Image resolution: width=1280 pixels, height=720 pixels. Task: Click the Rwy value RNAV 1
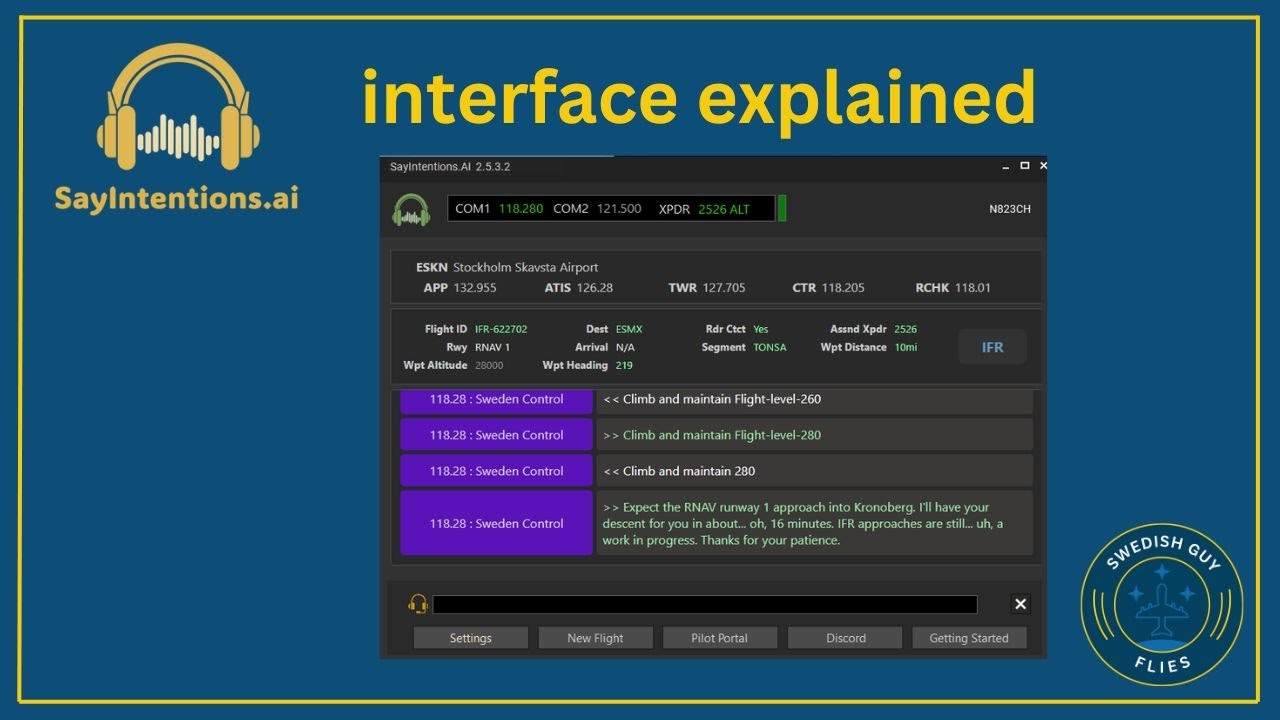492,347
